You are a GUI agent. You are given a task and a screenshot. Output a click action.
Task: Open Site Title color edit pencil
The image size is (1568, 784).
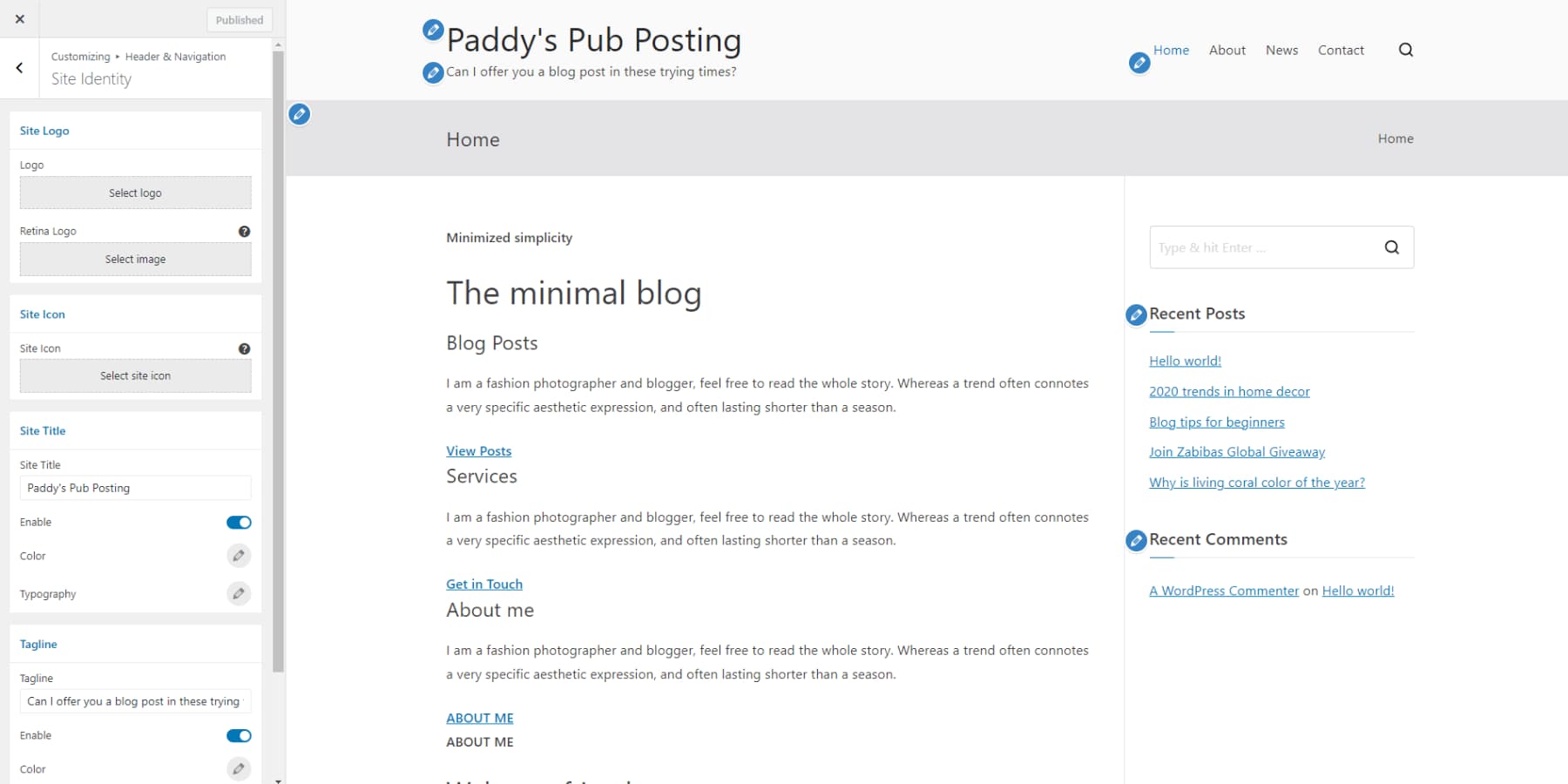pyautogui.click(x=239, y=556)
